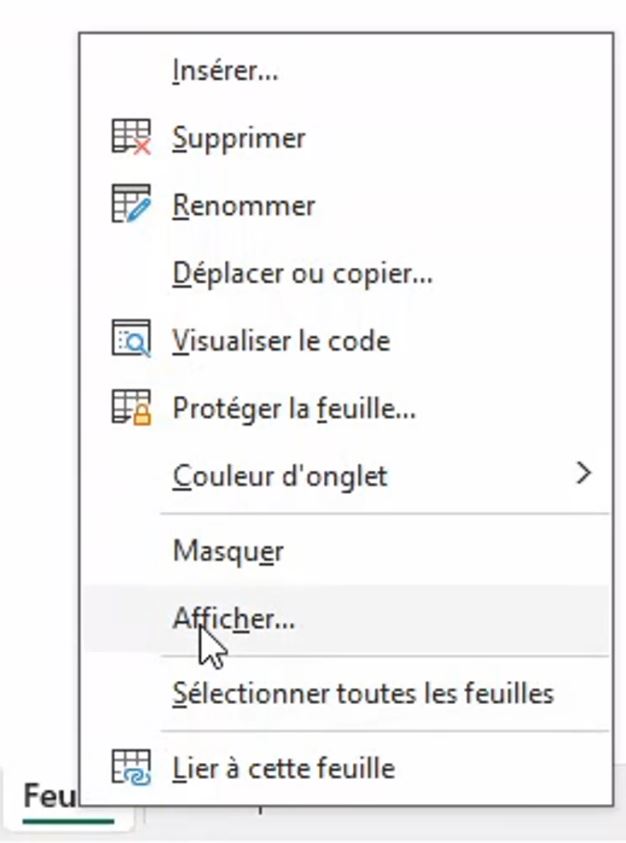
Task: Click the Lier à cette feuille text
Action: tap(284, 768)
